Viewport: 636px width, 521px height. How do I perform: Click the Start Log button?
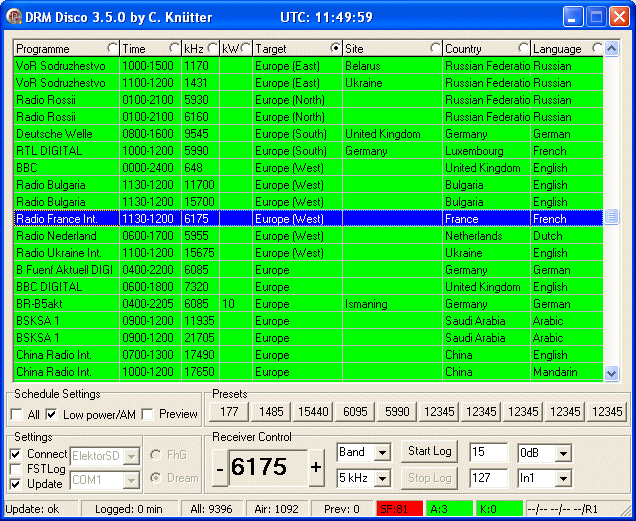(429, 452)
